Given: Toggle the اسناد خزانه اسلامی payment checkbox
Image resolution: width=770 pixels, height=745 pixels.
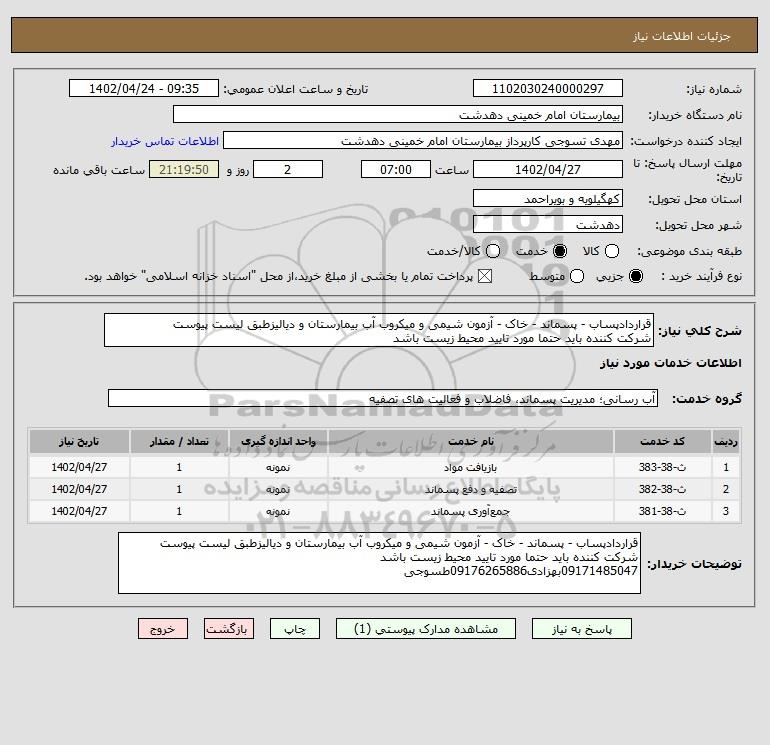Looking at the screenshot, I should (485, 276).
